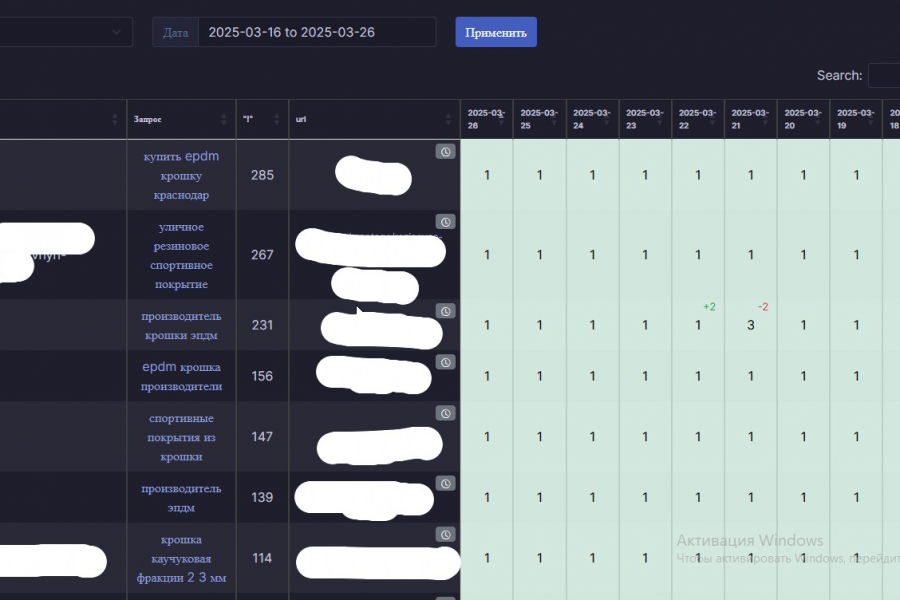Sort by the 2025-03-19 column header

[856, 119]
